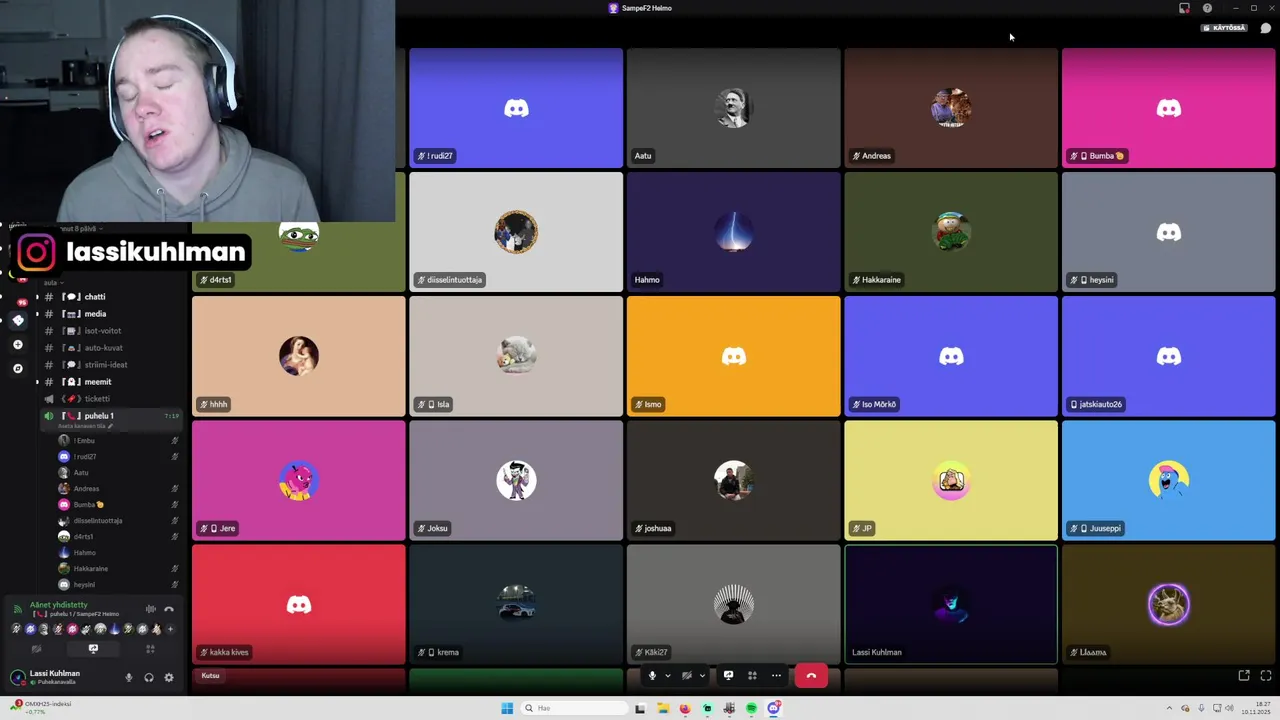Toggle camera button in voice panel

[x=36, y=649]
